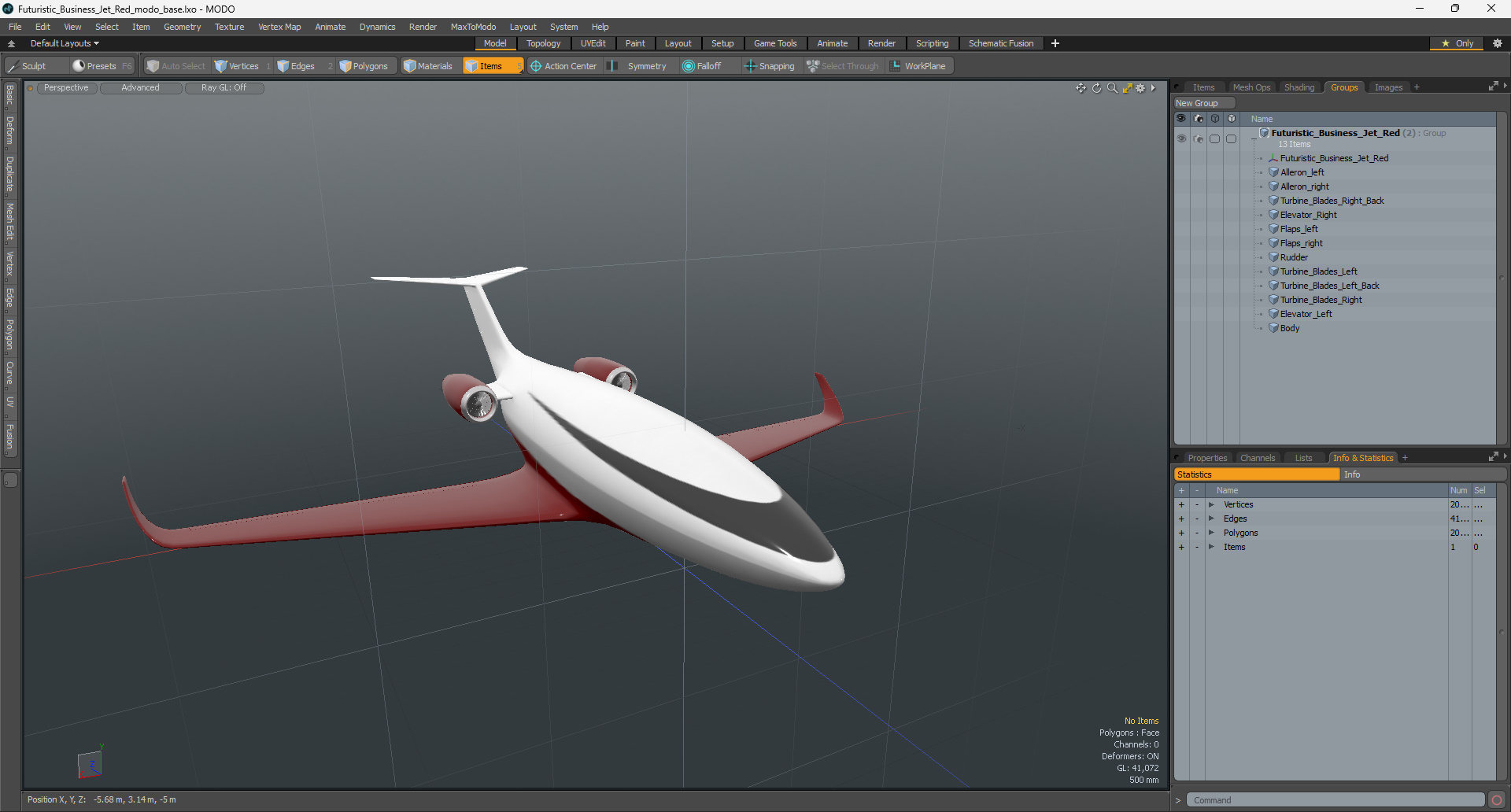Maximize the Groups panel
This screenshot has height=812, width=1511.
1493,87
